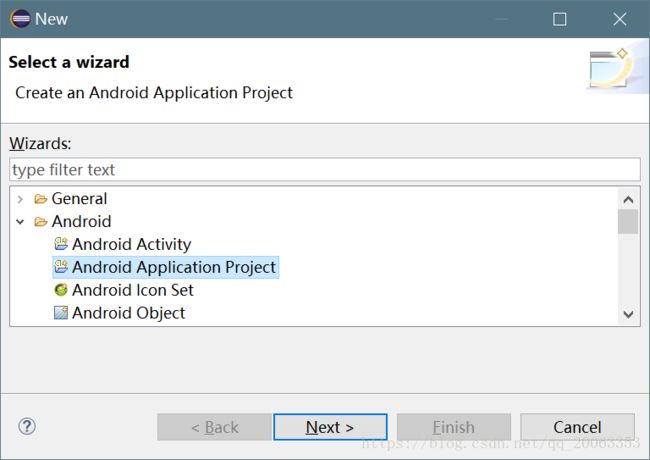The height and width of the screenshot is (460, 650).
Task: Choose the Android Object wizard entry
Action: [129, 313]
